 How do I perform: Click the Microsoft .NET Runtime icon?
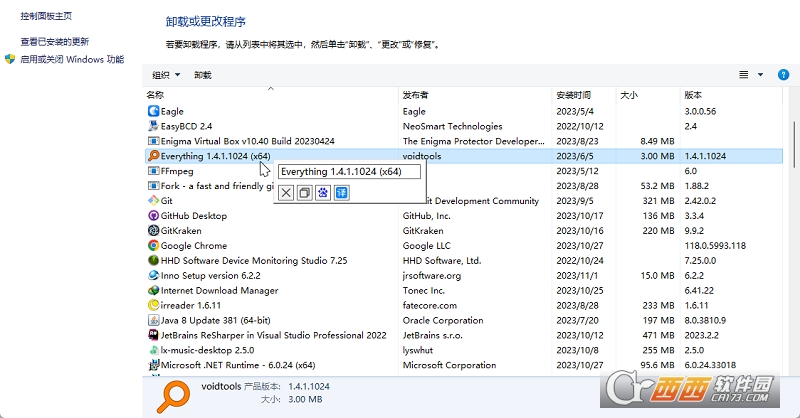(x=153, y=365)
